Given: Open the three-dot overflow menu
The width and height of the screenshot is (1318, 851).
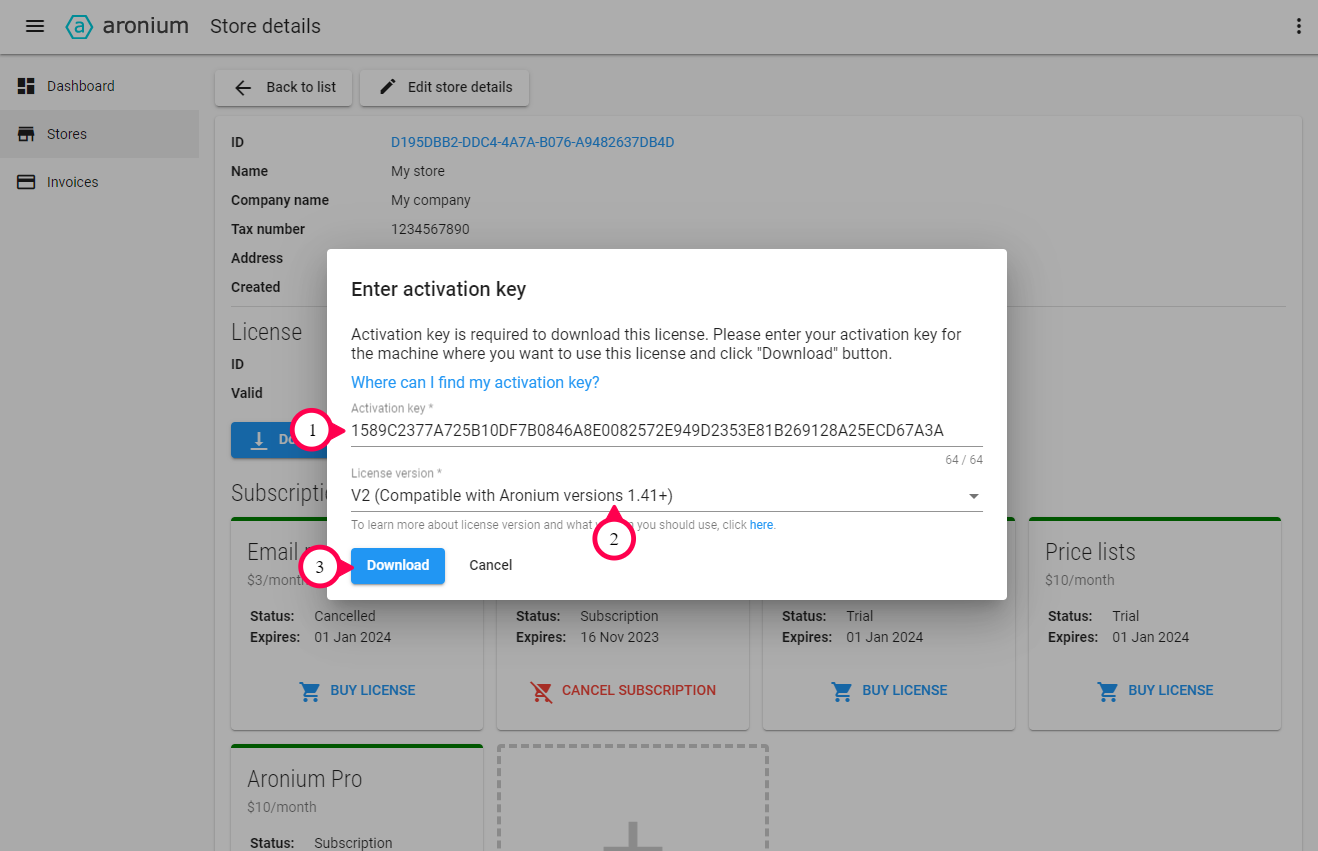Looking at the screenshot, I should [1298, 26].
